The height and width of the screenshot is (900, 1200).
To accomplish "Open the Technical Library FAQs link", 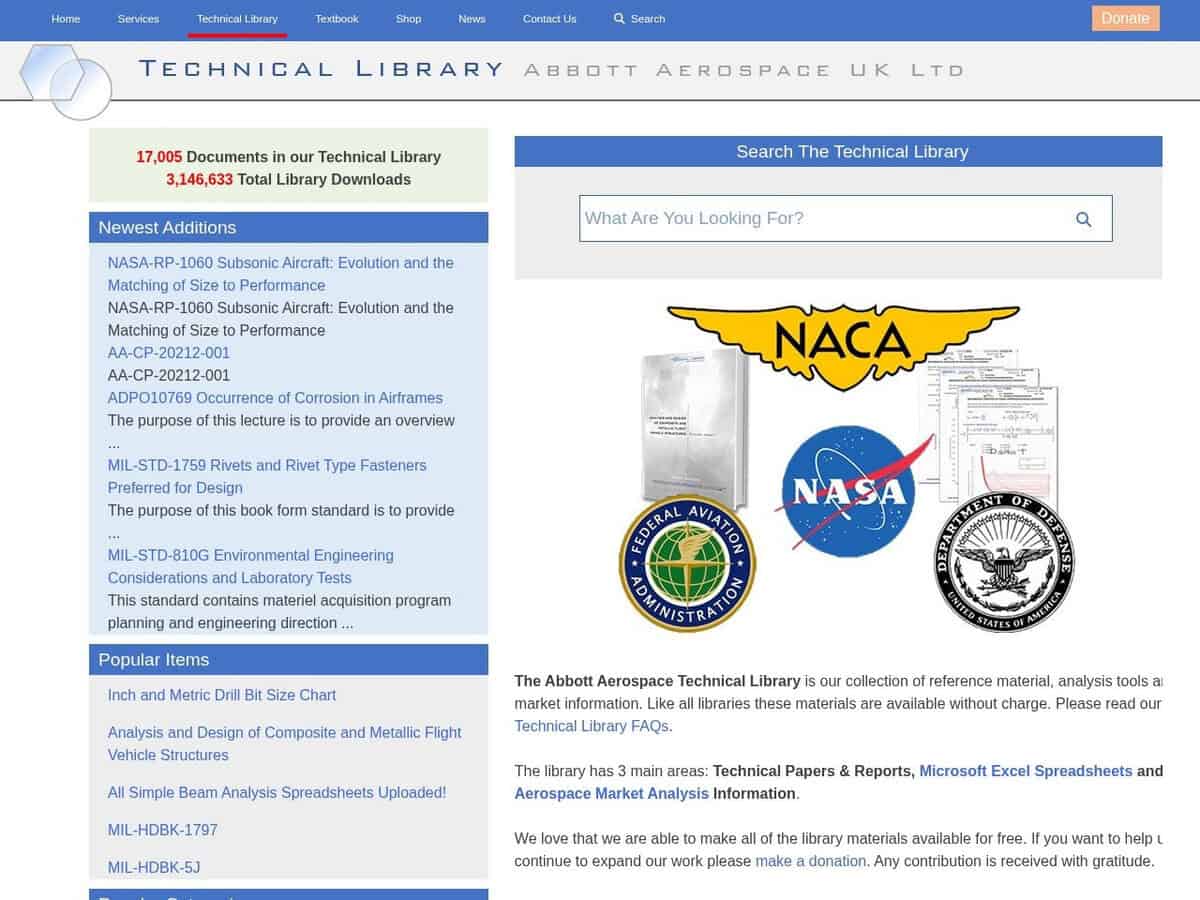I will (x=592, y=726).
